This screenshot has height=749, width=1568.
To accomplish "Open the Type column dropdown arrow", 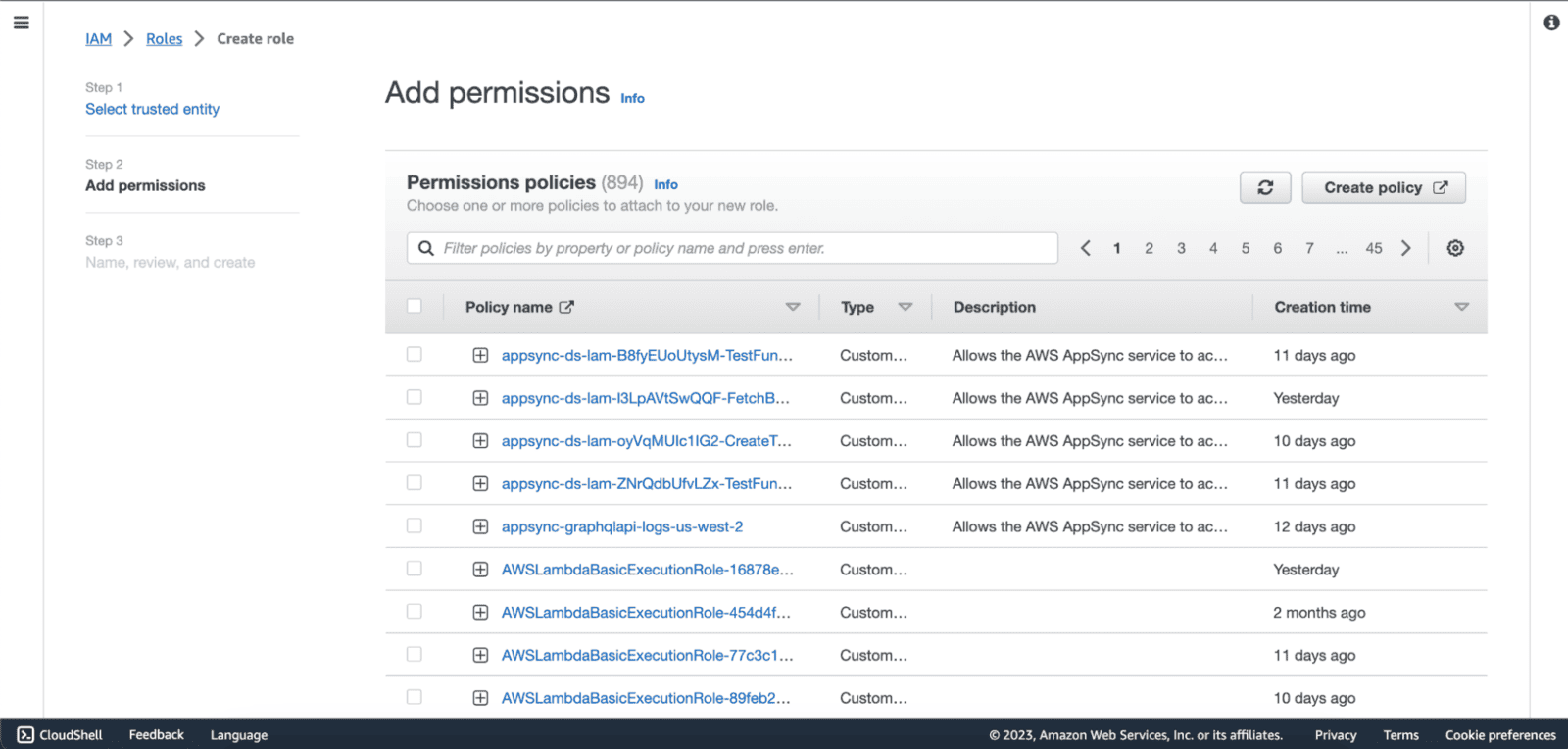I will [x=906, y=307].
